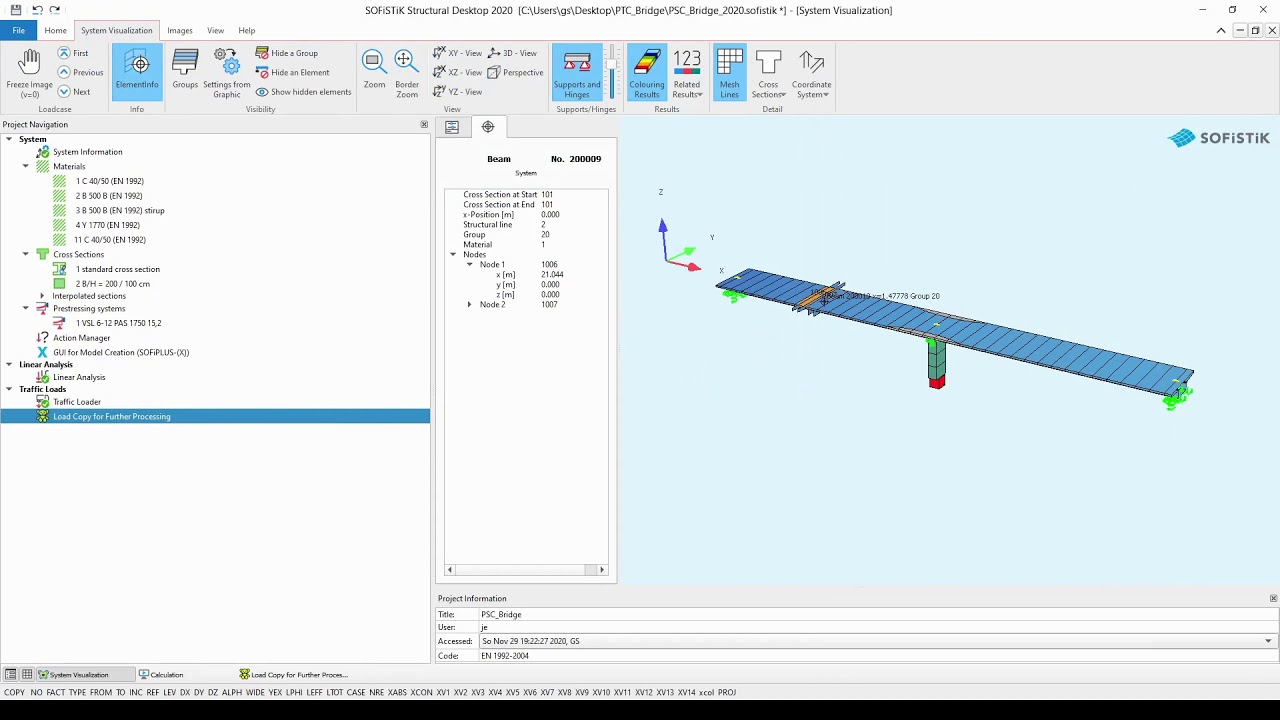This screenshot has width=1280, height=720.
Task: Close the Project Information panel
Action: coord(1273,599)
